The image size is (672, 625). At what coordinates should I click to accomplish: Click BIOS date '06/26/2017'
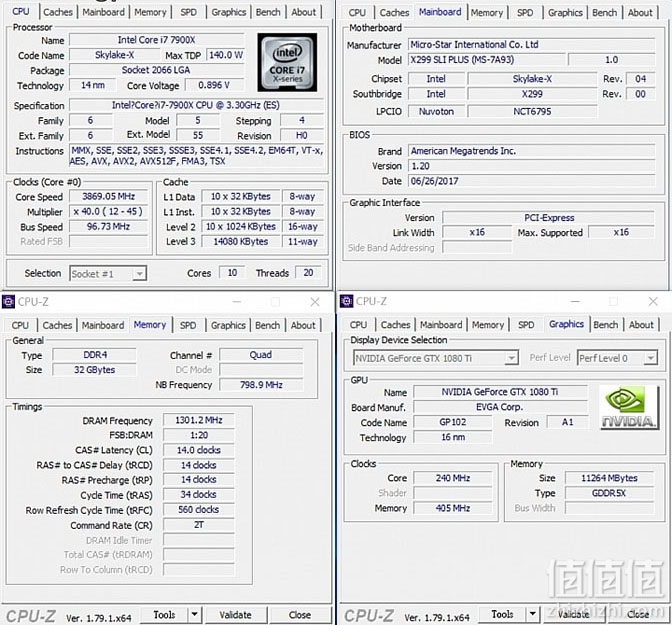tap(531, 181)
